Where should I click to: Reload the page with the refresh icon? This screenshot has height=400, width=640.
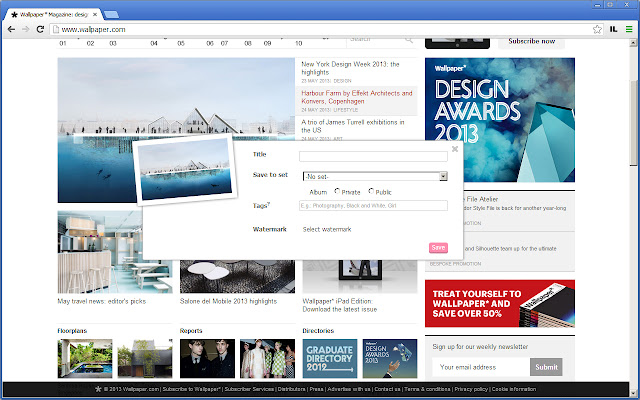[x=40, y=29]
